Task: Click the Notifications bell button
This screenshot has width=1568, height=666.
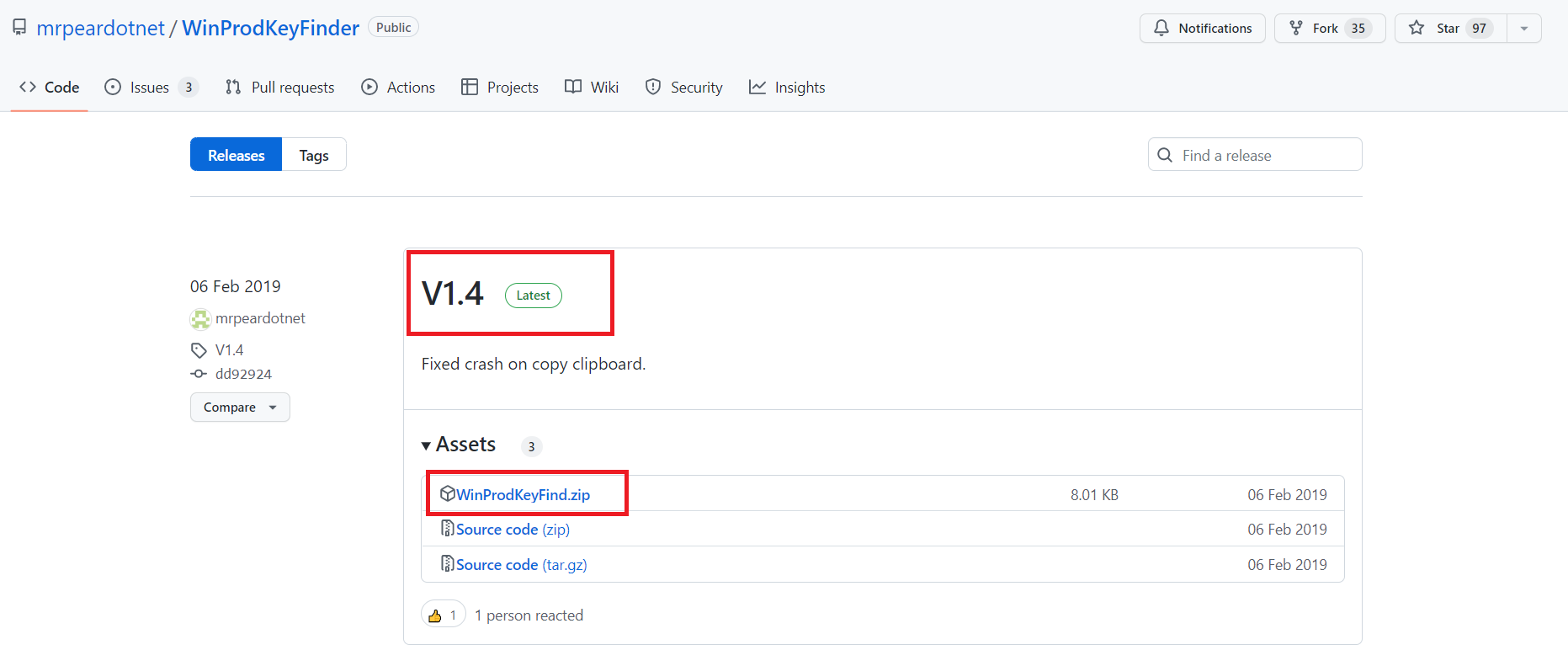Action: pyautogui.click(x=1203, y=28)
